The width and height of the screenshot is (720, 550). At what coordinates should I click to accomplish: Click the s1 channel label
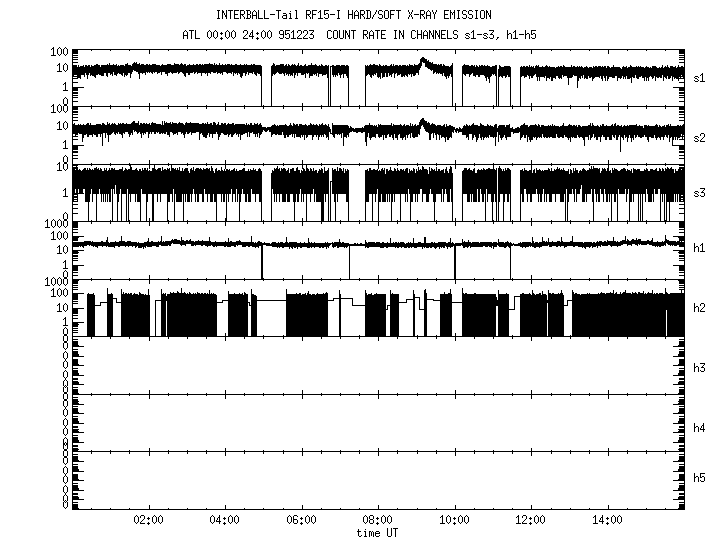(699, 77)
